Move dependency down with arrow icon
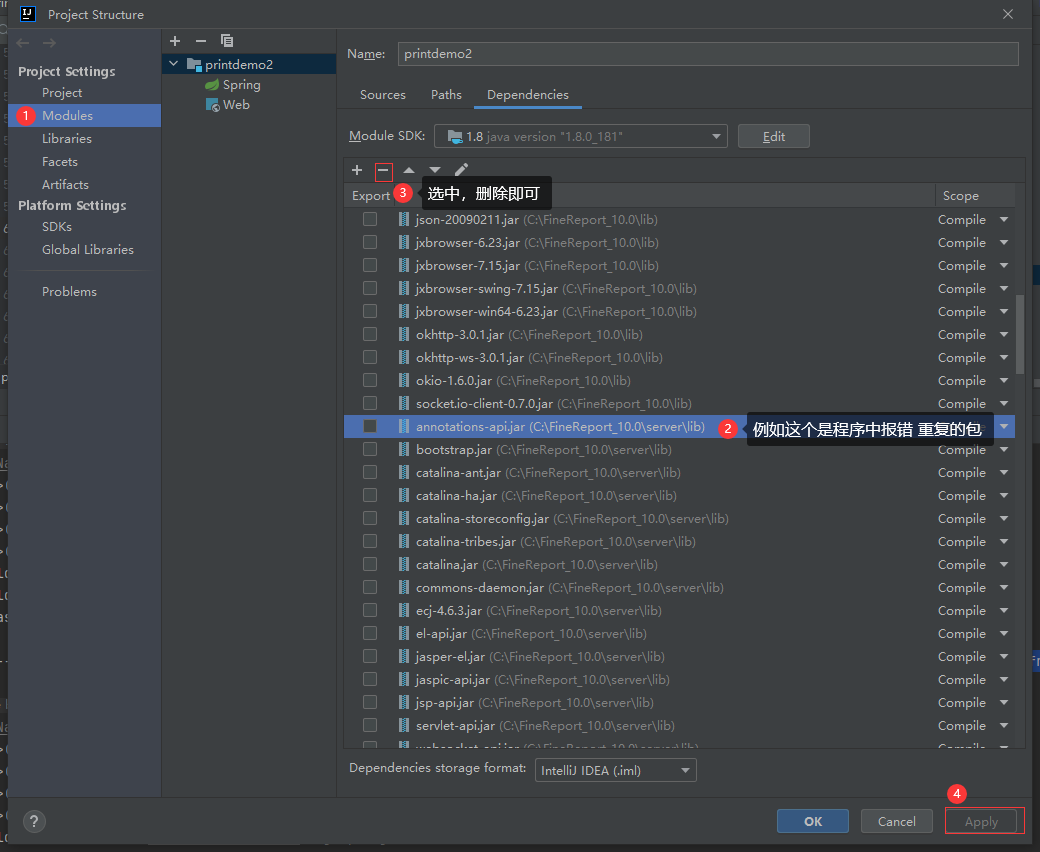The height and width of the screenshot is (852, 1040). tap(434, 170)
